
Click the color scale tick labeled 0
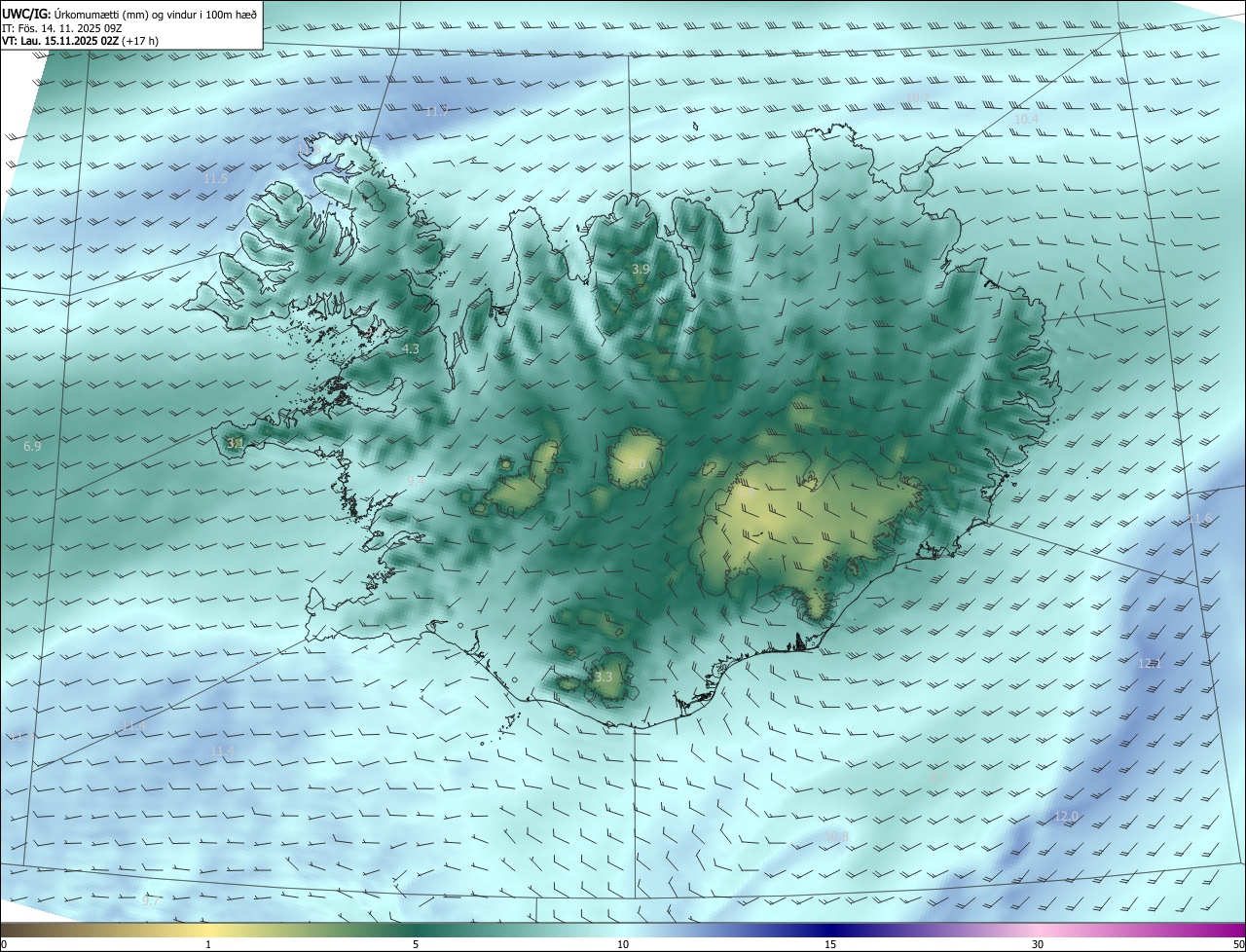4,944
